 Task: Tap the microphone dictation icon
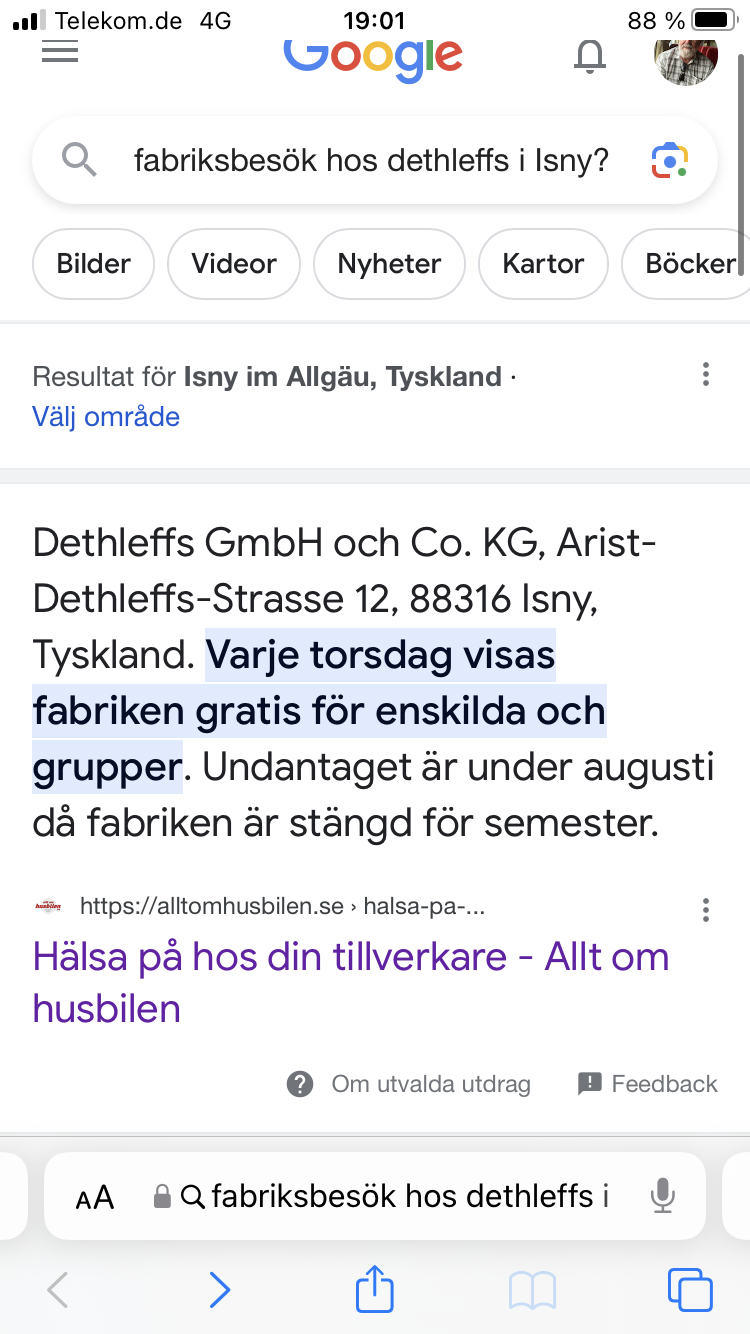pos(661,1195)
